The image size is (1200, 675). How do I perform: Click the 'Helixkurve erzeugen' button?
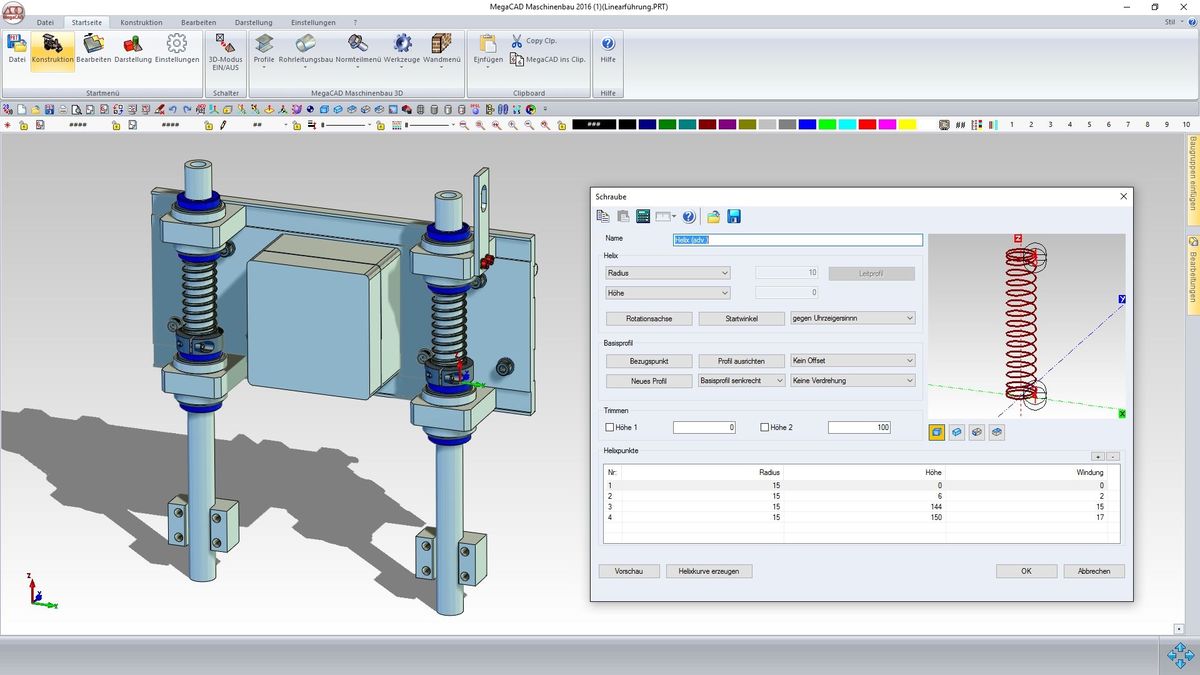tap(709, 571)
